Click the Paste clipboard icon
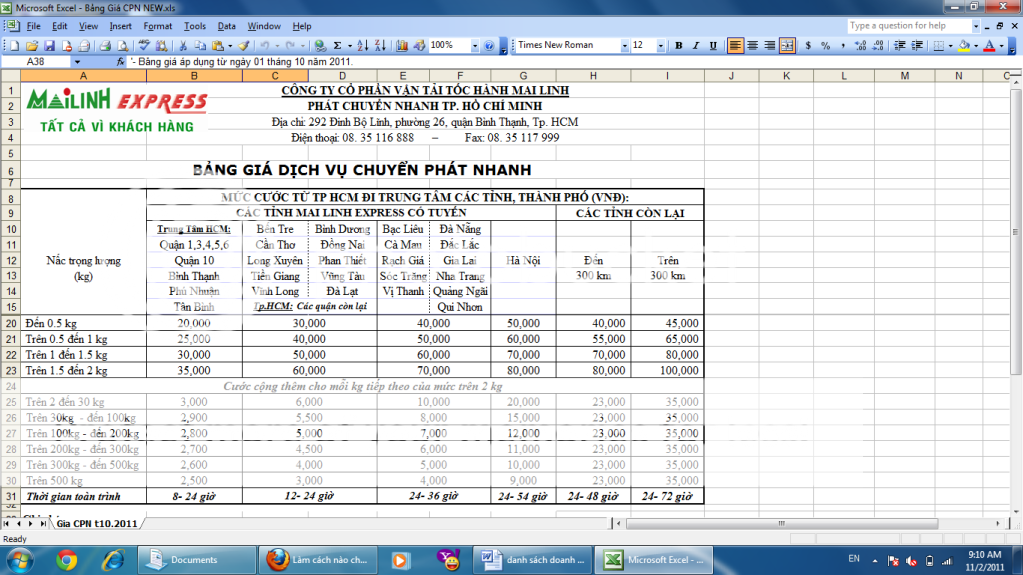Image resolution: width=1023 pixels, height=575 pixels. [x=218, y=46]
